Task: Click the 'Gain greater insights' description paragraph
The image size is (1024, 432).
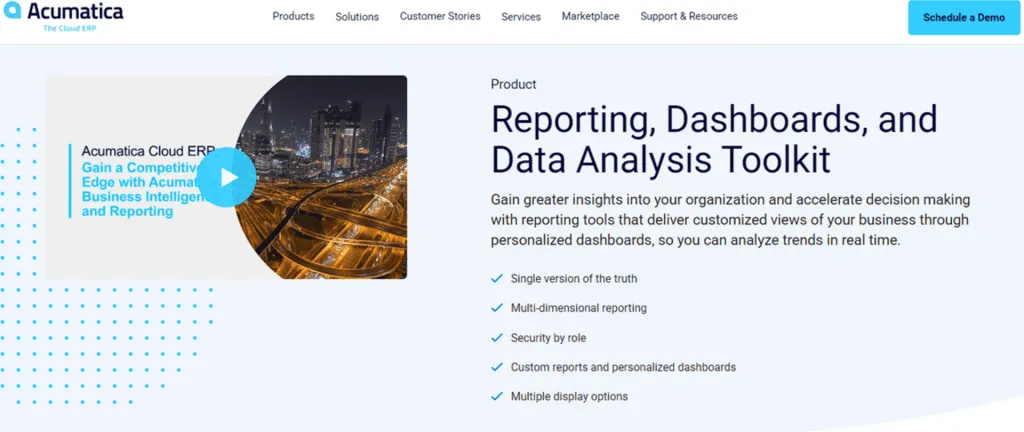Action: [x=729, y=219]
